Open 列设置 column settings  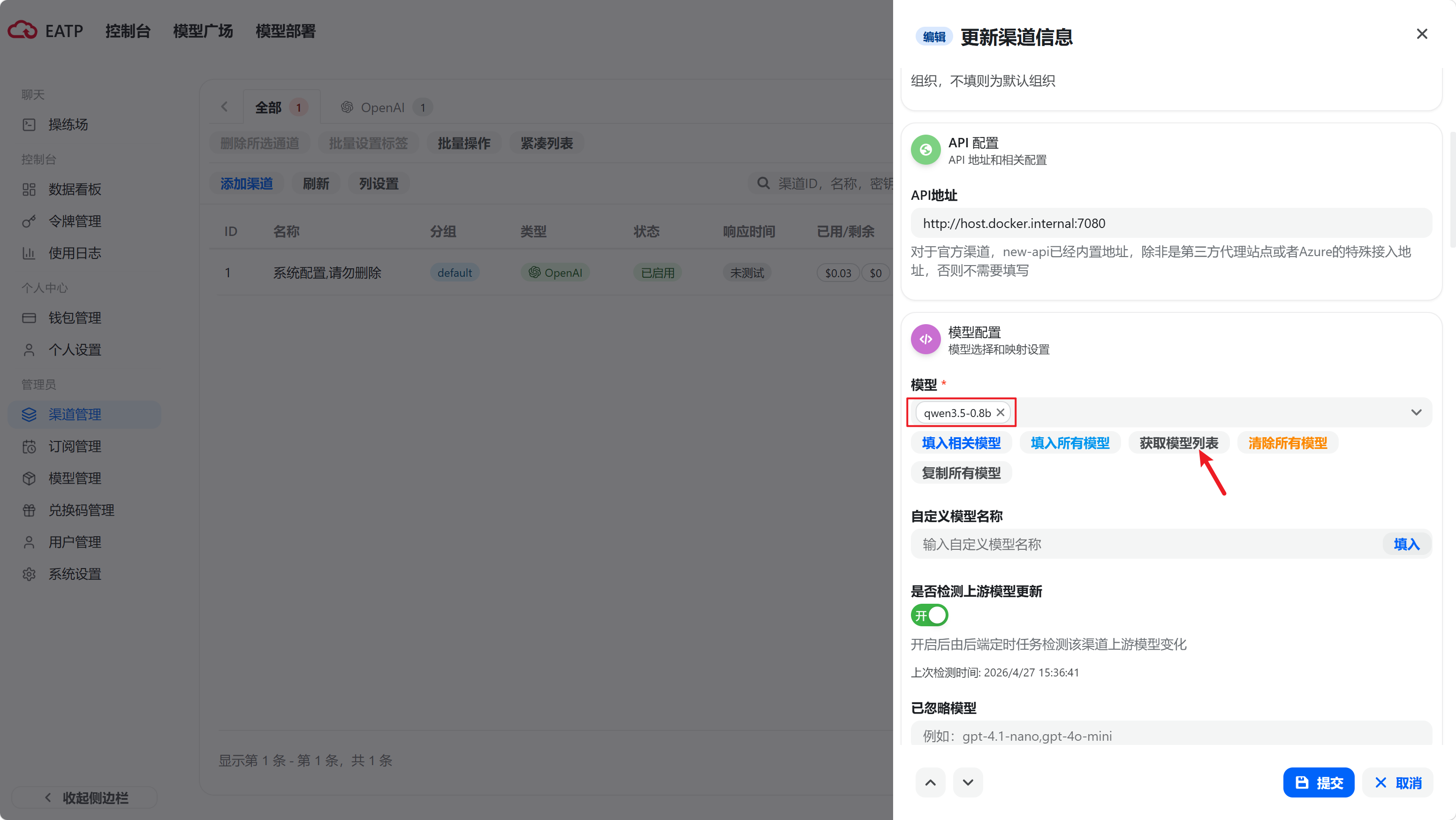tap(379, 184)
